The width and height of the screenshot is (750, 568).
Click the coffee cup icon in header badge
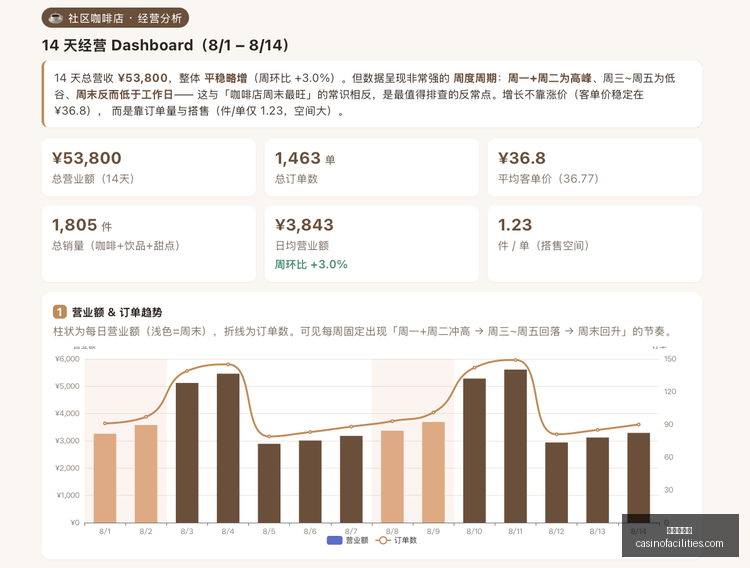click(x=56, y=18)
